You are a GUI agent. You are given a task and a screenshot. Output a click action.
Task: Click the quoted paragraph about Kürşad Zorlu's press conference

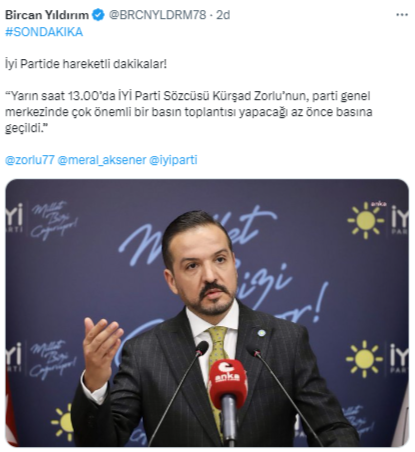188,112
